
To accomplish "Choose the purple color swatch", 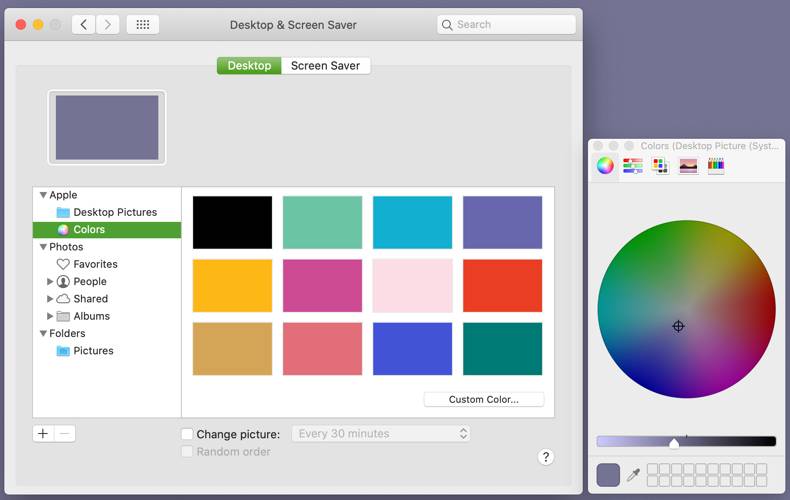I will pyautogui.click(x=503, y=222).
